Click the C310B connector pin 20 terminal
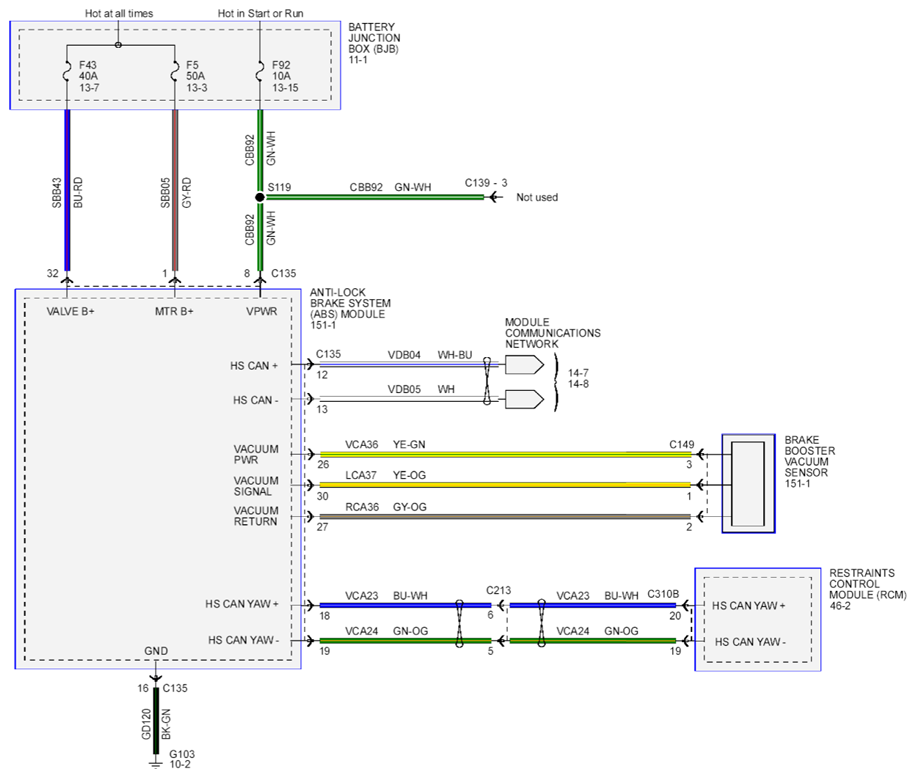The height and width of the screenshot is (778, 916). click(x=685, y=605)
